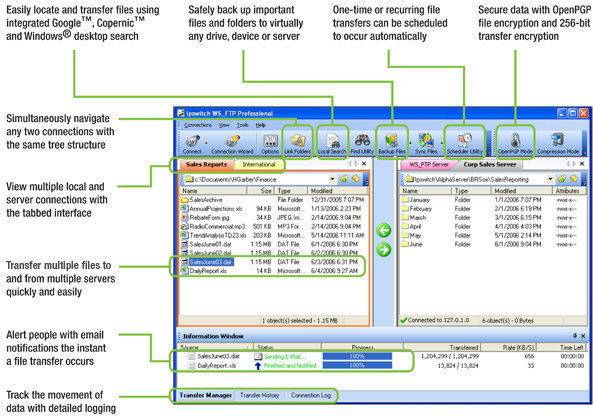The image size is (593, 416).
Task: Select DailyReport.xls in local list
Action: click(x=204, y=271)
